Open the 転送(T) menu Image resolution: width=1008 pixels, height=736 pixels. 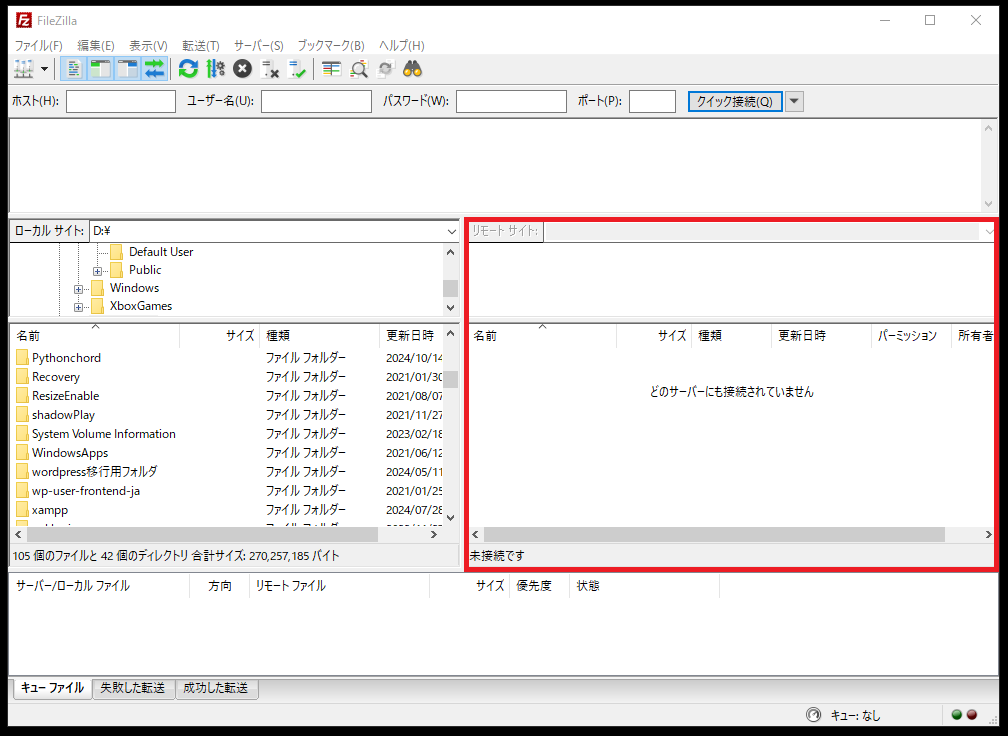pos(200,46)
